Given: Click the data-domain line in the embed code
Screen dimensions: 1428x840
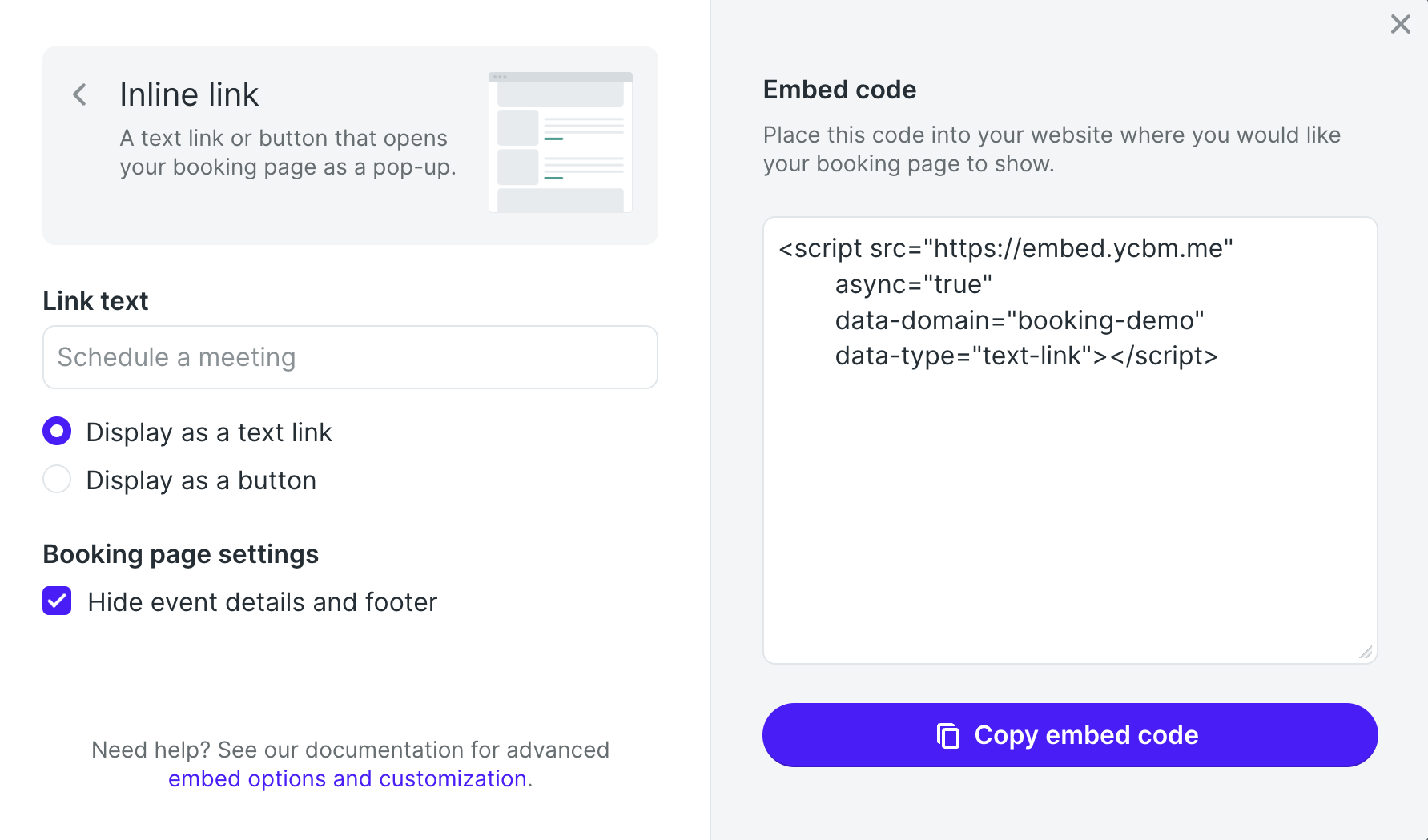Looking at the screenshot, I should [1019, 320].
